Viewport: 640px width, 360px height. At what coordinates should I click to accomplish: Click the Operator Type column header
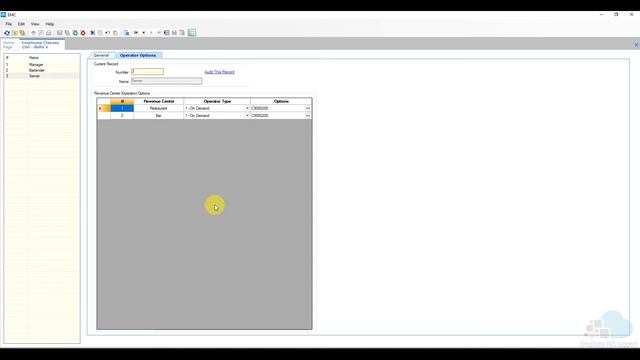pyautogui.click(x=217, y=101)
